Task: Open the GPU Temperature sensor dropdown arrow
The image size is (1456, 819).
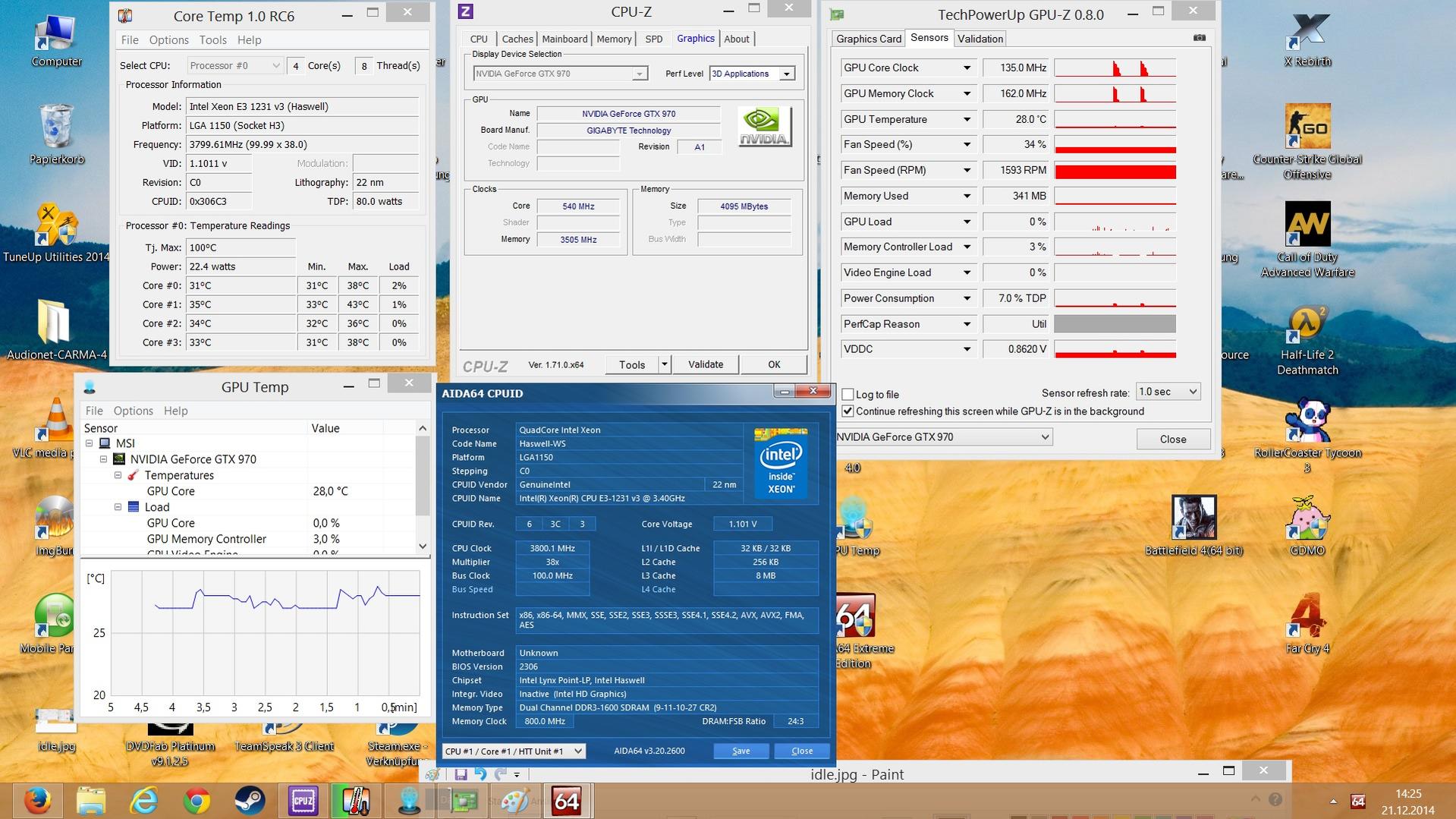Action: [967, 120]
